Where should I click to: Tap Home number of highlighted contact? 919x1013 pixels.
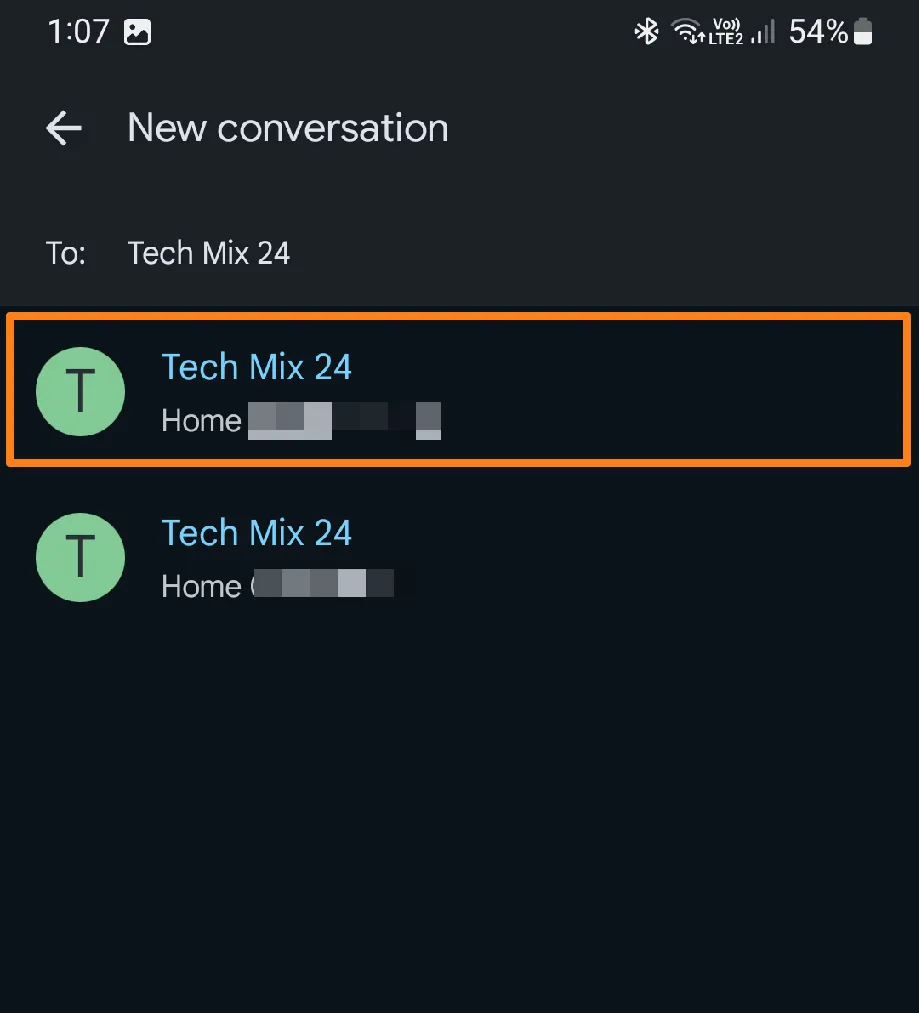click(344, 420)
